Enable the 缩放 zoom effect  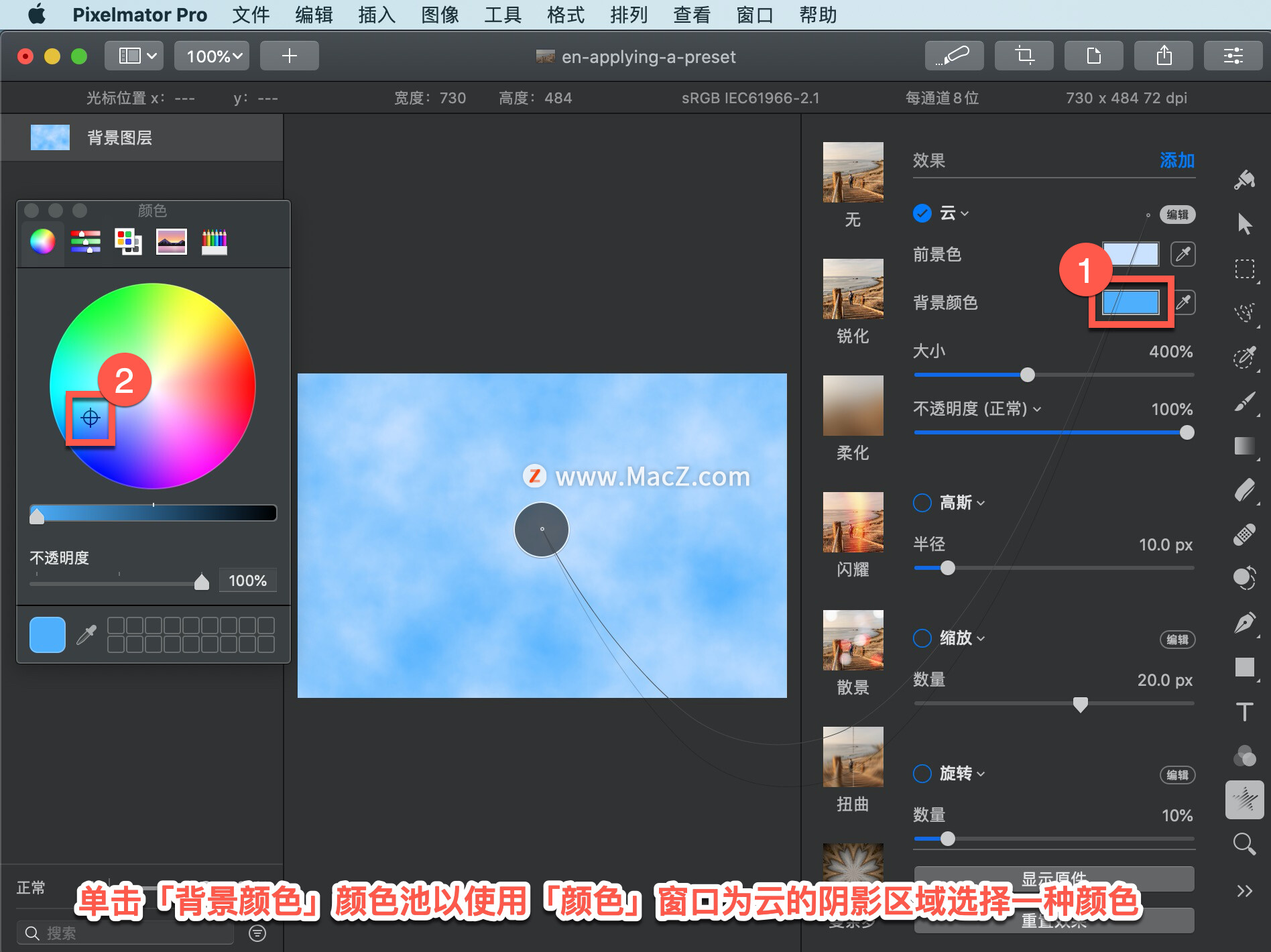tap(922, 638)
